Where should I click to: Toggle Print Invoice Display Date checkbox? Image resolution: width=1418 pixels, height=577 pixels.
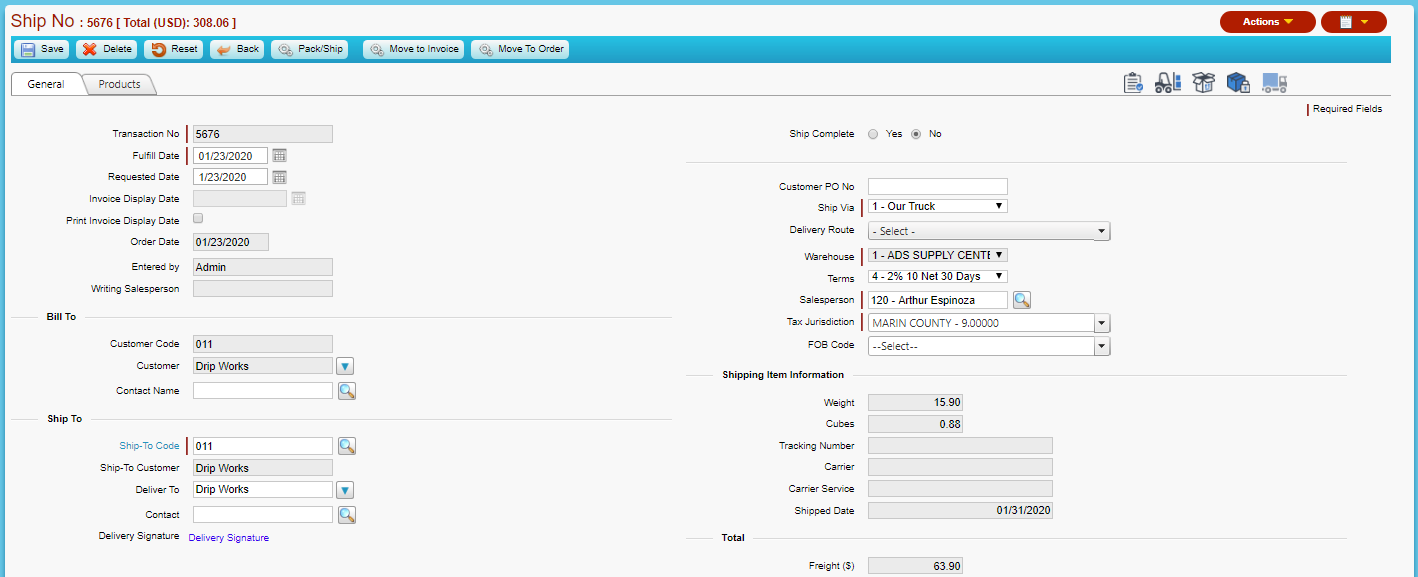point(198,219)
